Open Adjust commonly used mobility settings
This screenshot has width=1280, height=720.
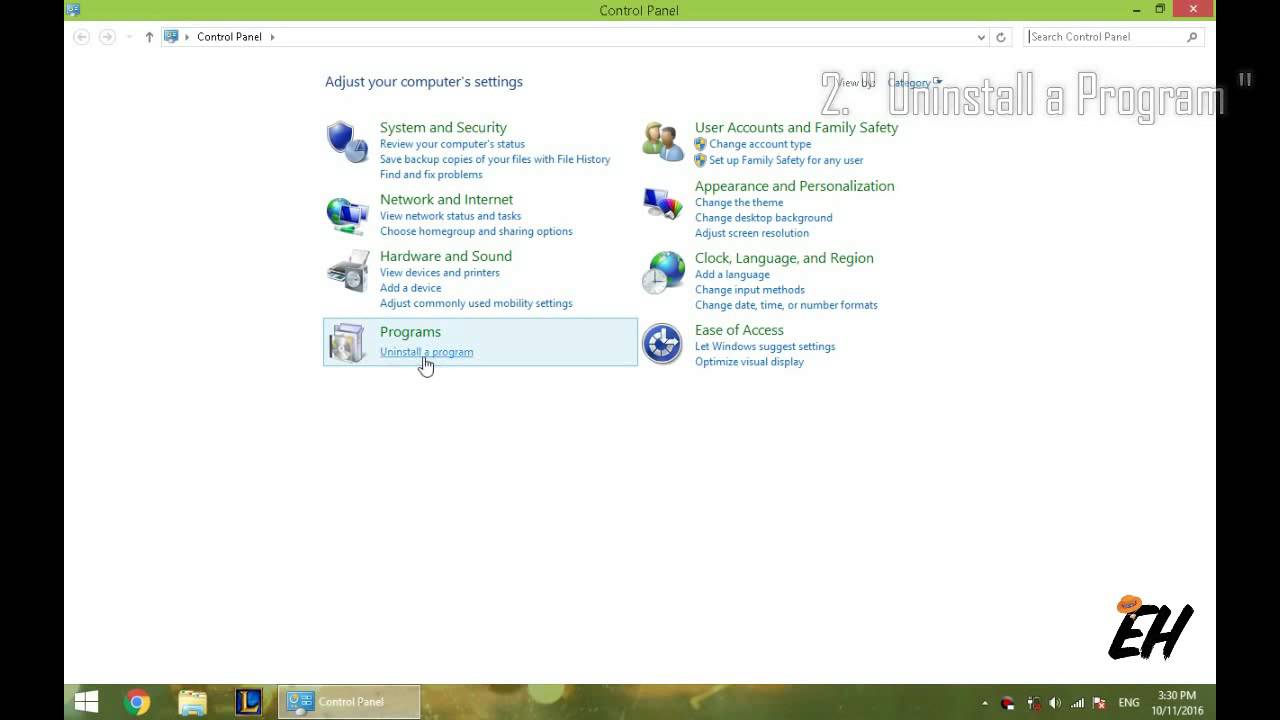pos(476,303)
